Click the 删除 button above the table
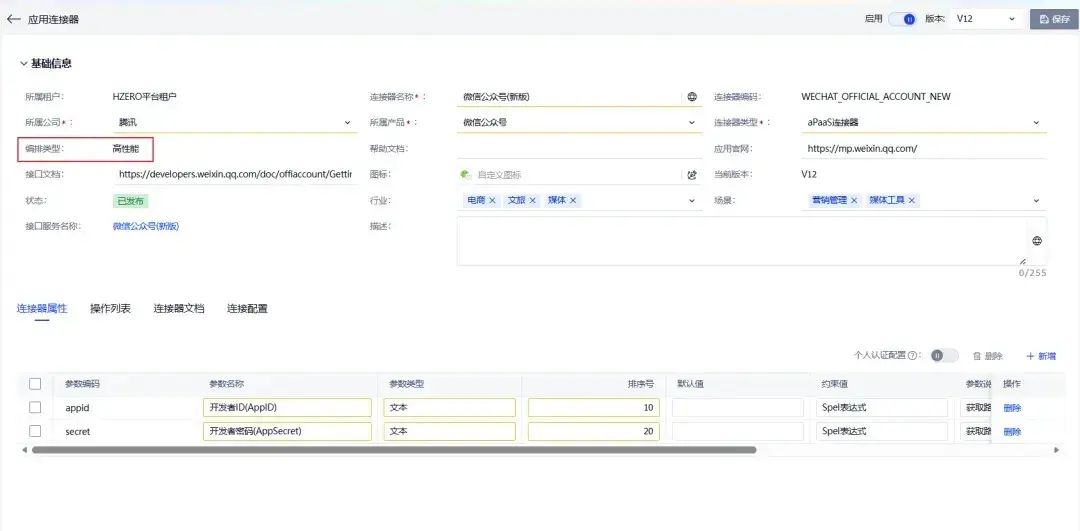The image size is (1080, 531). point(987,356)
